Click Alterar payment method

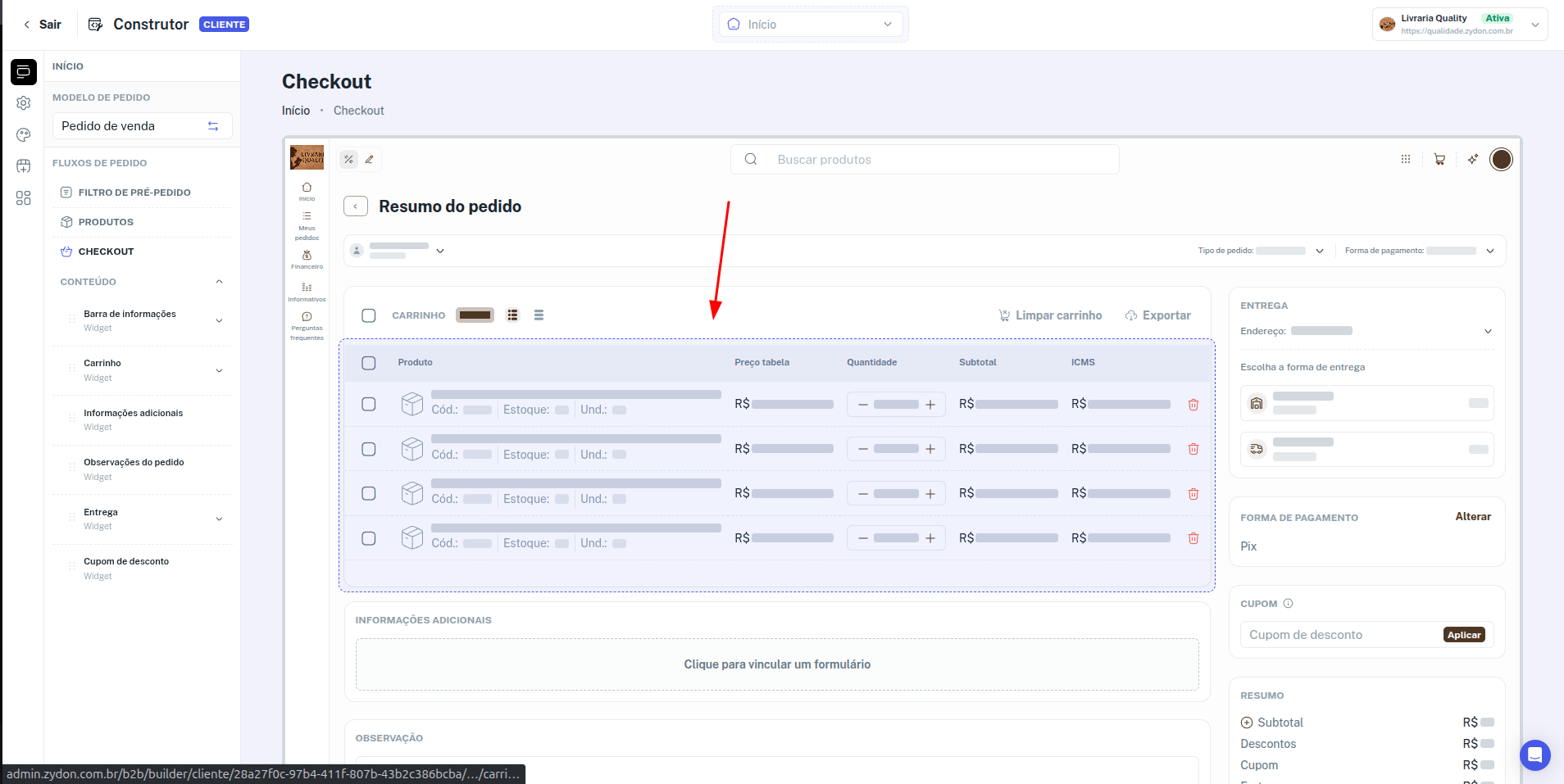click(x=1473, y=517)
